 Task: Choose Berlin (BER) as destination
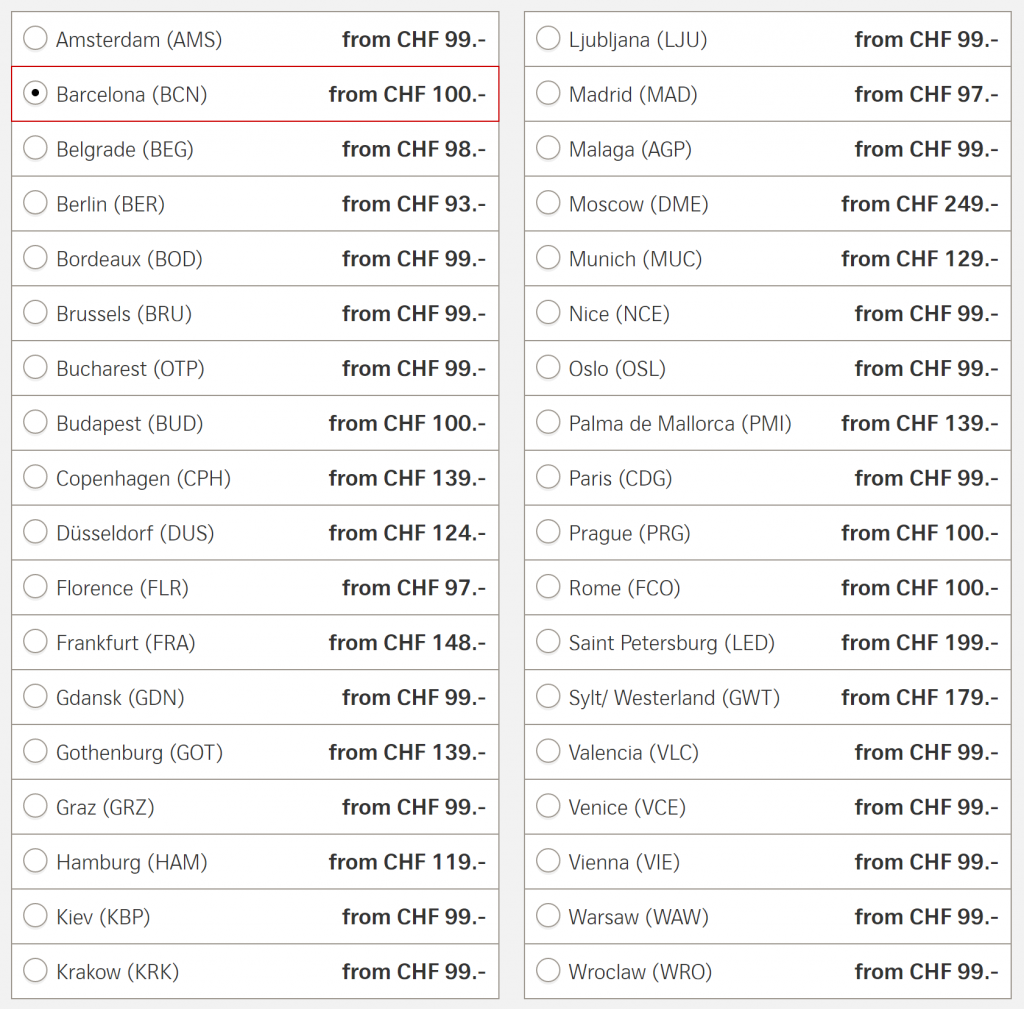35,204
